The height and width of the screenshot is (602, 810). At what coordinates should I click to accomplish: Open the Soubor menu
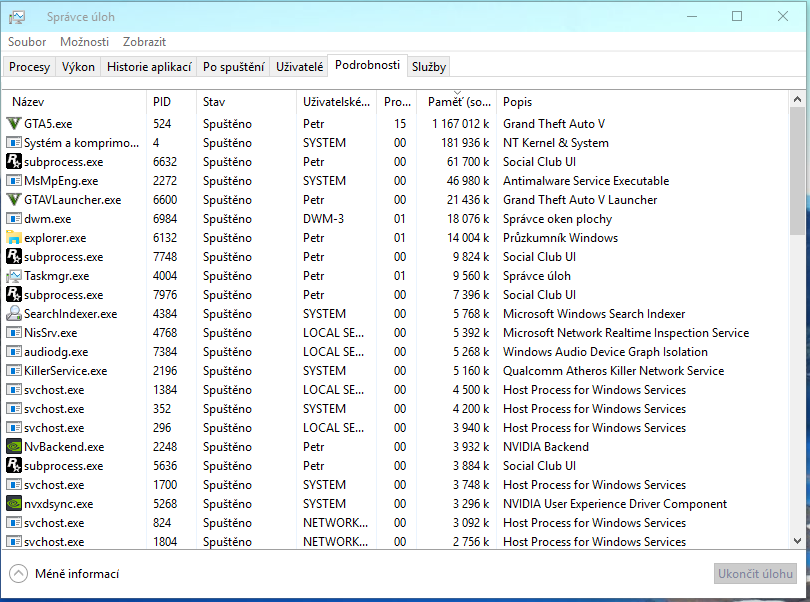(x=27, y=42)
